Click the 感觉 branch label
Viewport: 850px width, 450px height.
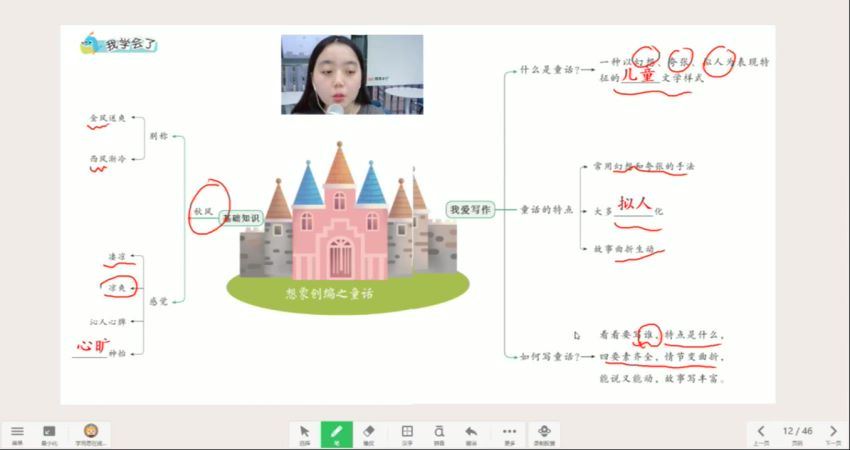click(x=158, y=302)
